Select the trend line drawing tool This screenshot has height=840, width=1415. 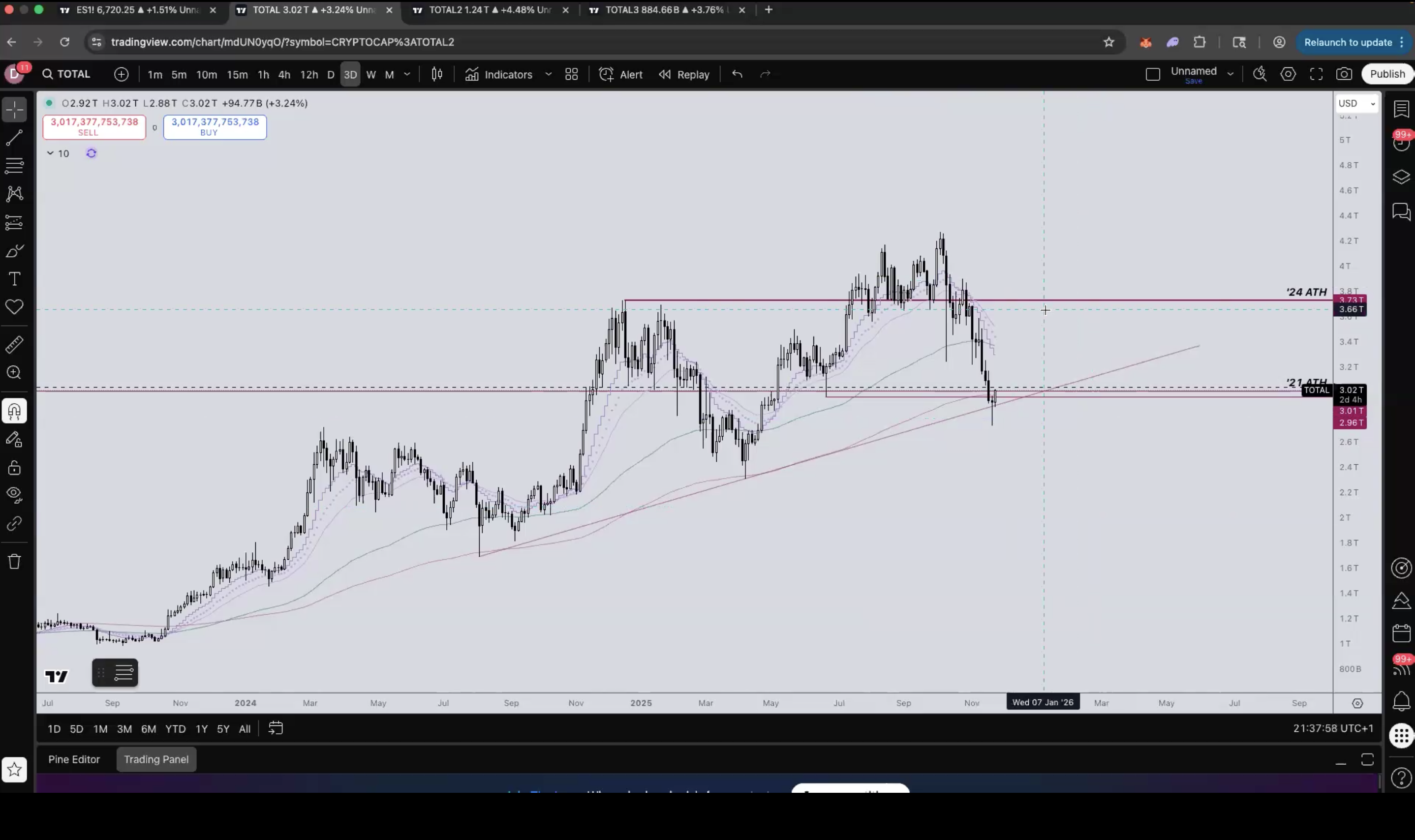[x=14, y=138]
